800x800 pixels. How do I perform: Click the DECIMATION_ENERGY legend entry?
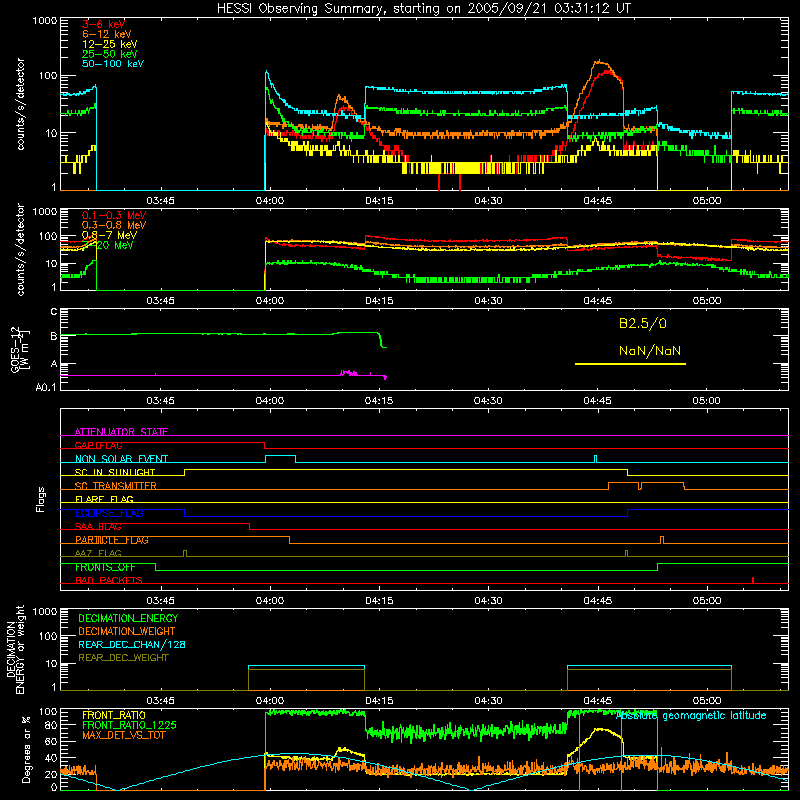(128, 618)
